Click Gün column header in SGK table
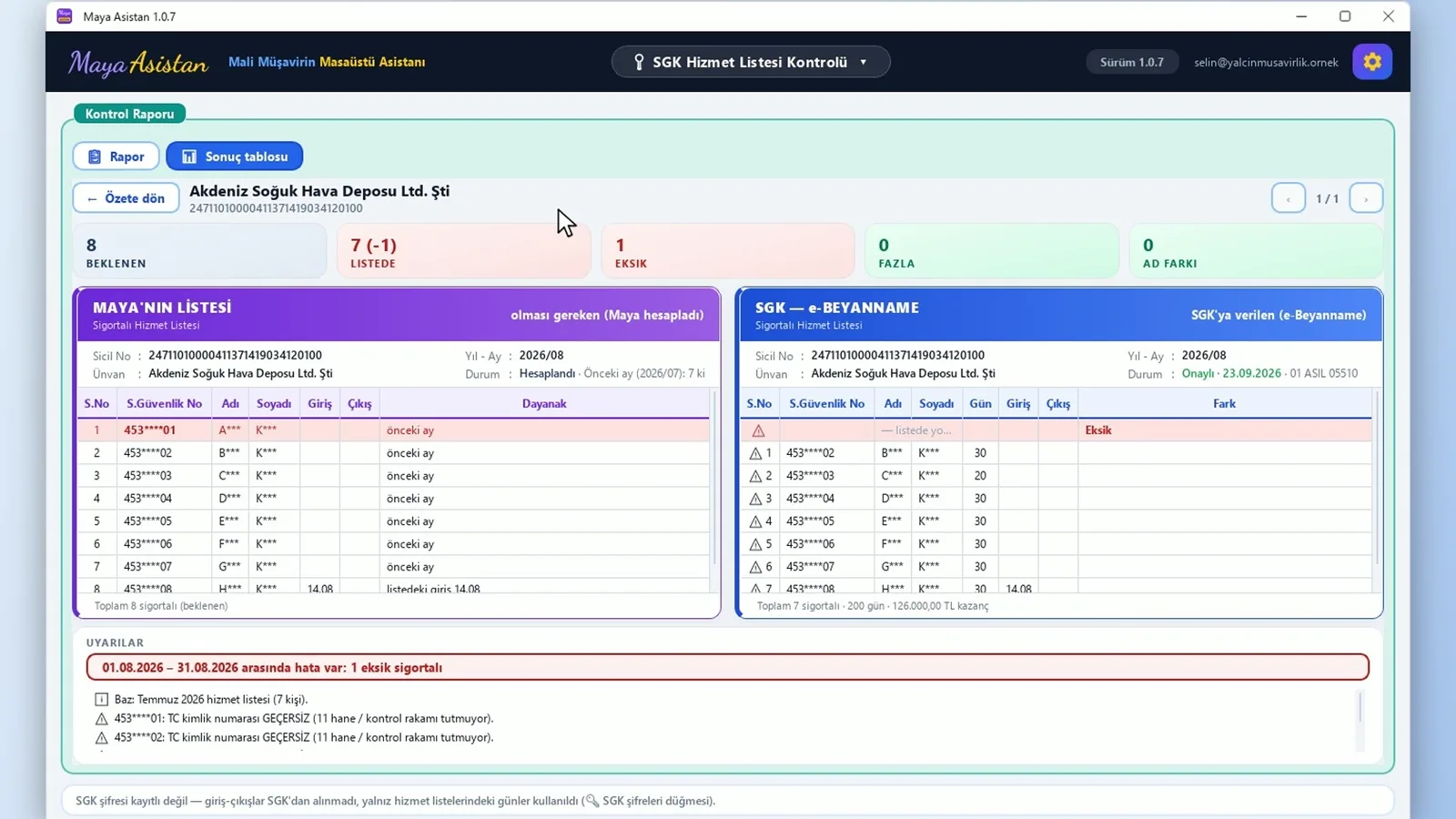 coord(980,403)
